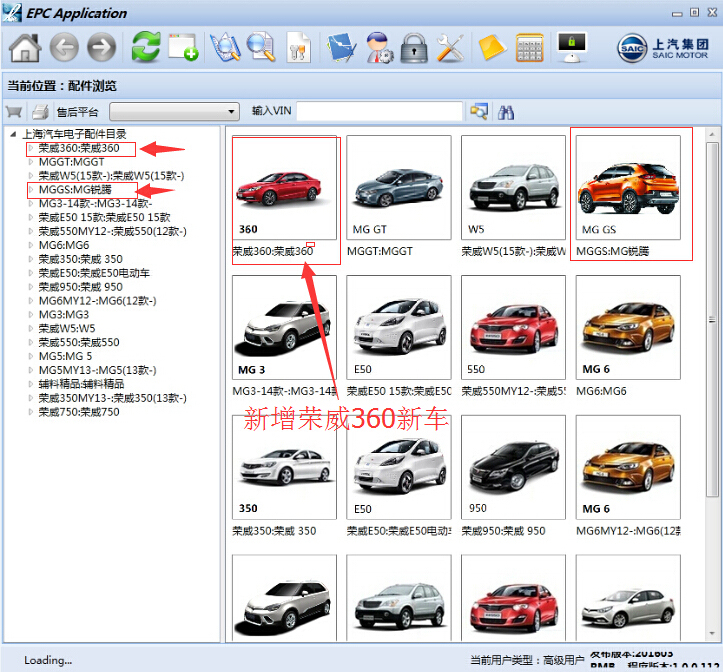Open the MG 6 thumbnail labeled MG6:MG6
Viewport: 723px width, 672px height.
pyautogui.click(x=628, y=327)
